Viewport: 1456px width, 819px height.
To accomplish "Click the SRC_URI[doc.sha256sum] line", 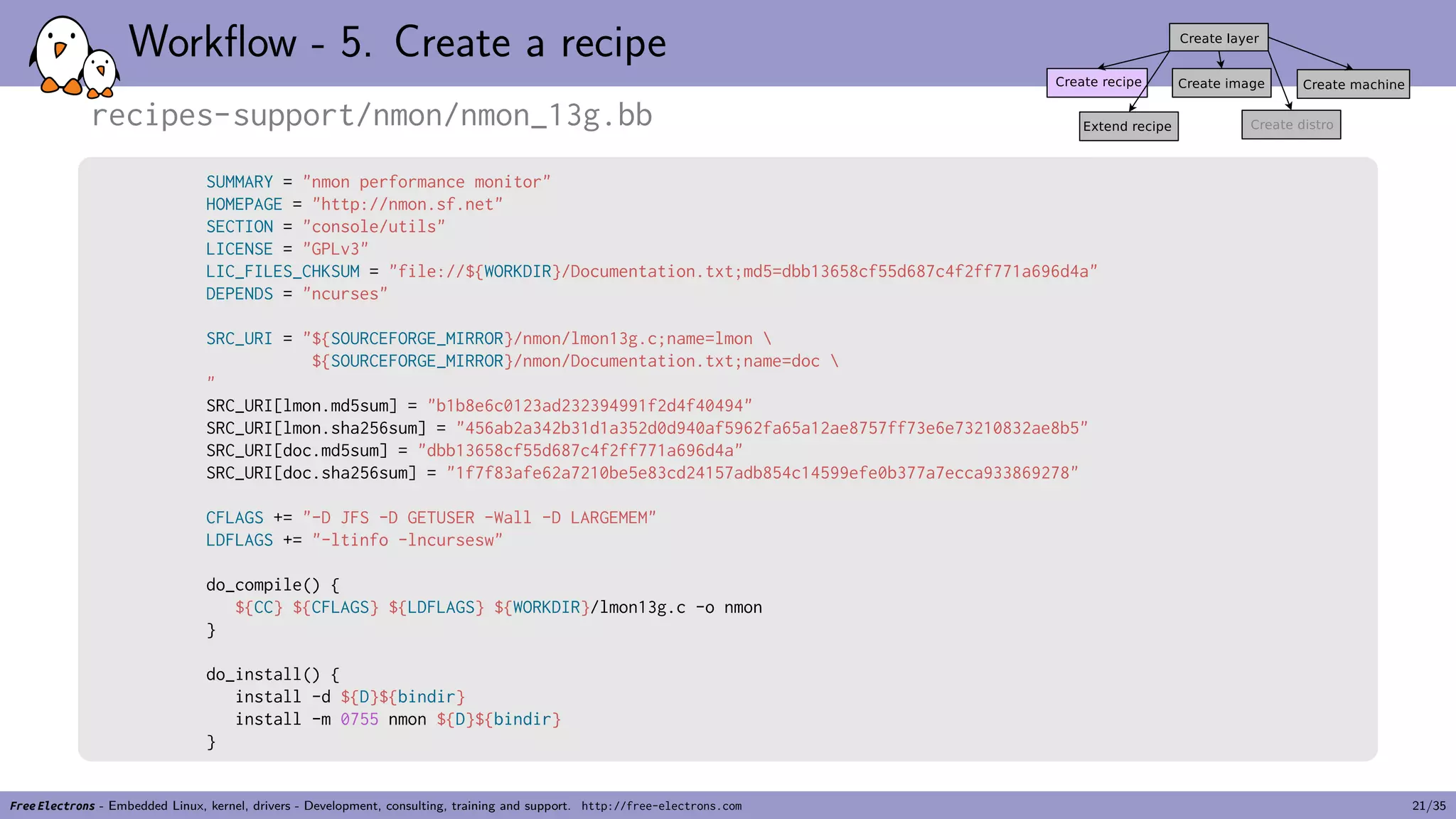I will point(643,473).
